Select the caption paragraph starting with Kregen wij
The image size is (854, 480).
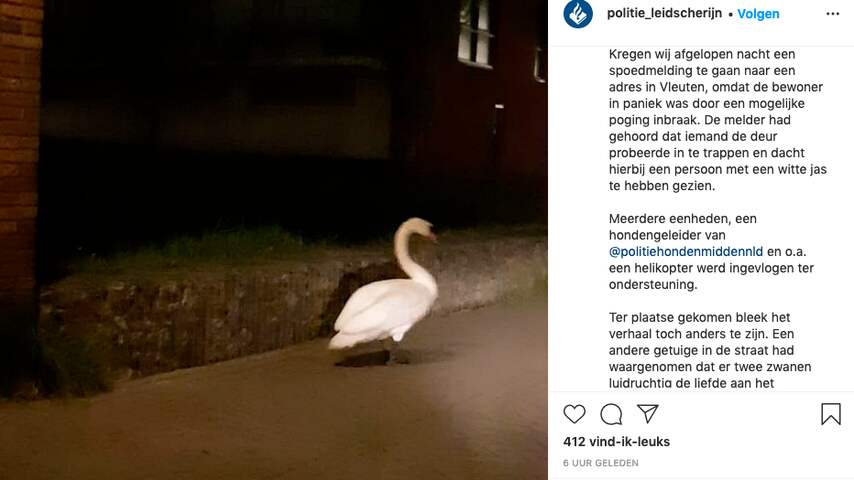(x=717, y=120)
